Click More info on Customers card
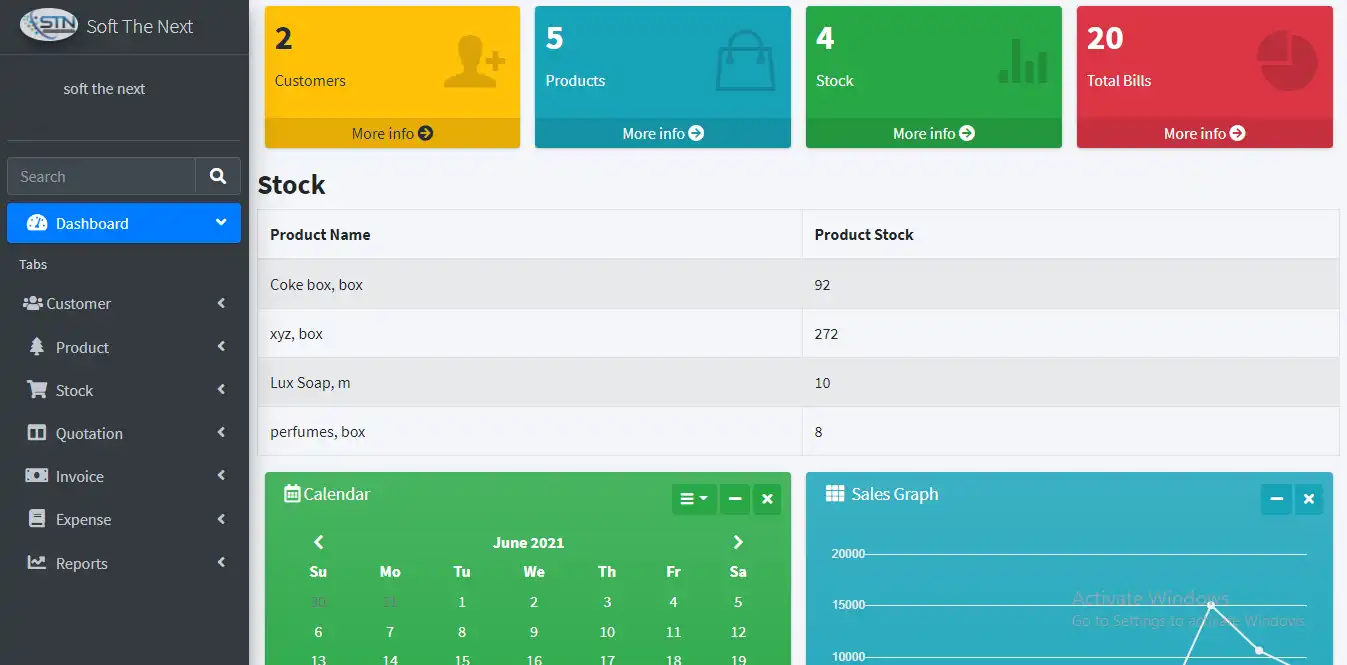This screenshot has width=1347, height=665. [x=392, y=133]
